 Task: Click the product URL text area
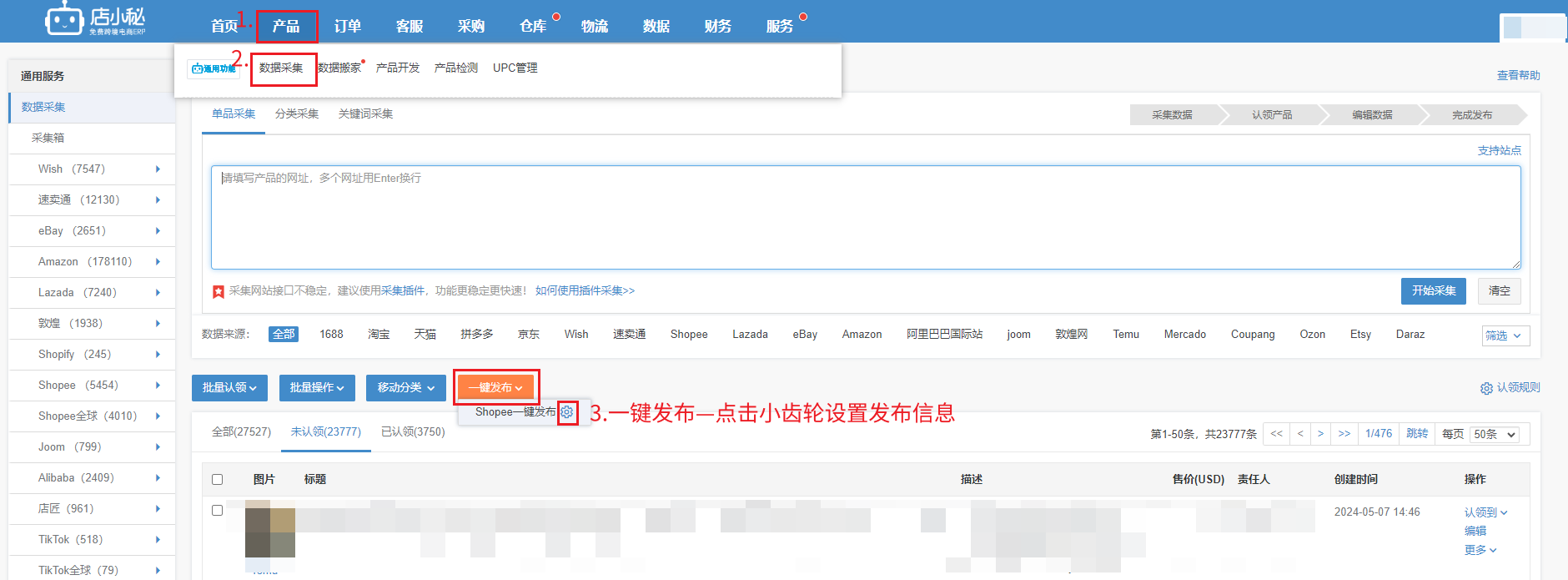click(x=866, y=218)
